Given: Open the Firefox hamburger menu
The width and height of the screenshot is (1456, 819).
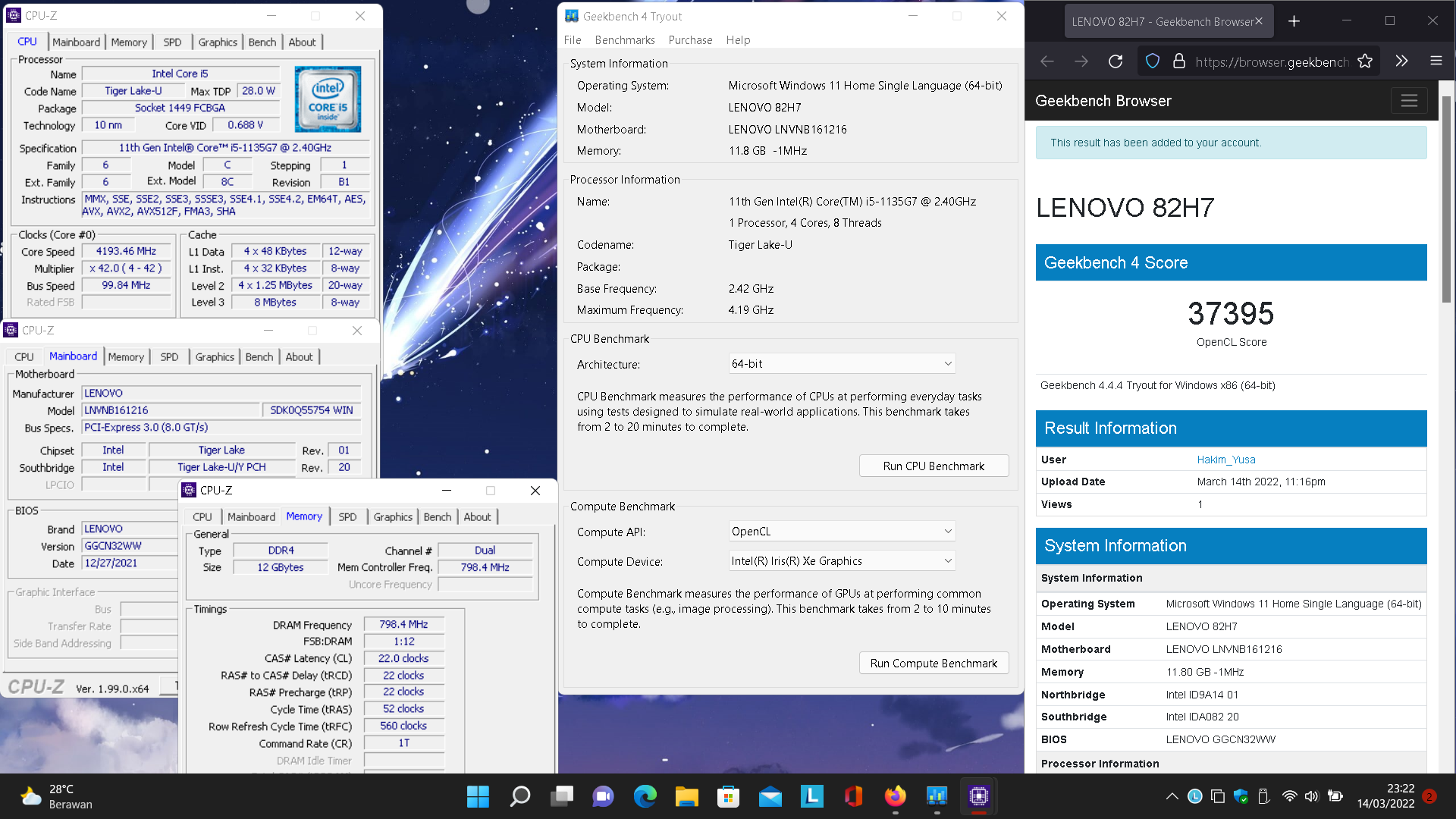Looking at the screenshot, I should point(1436,61).
